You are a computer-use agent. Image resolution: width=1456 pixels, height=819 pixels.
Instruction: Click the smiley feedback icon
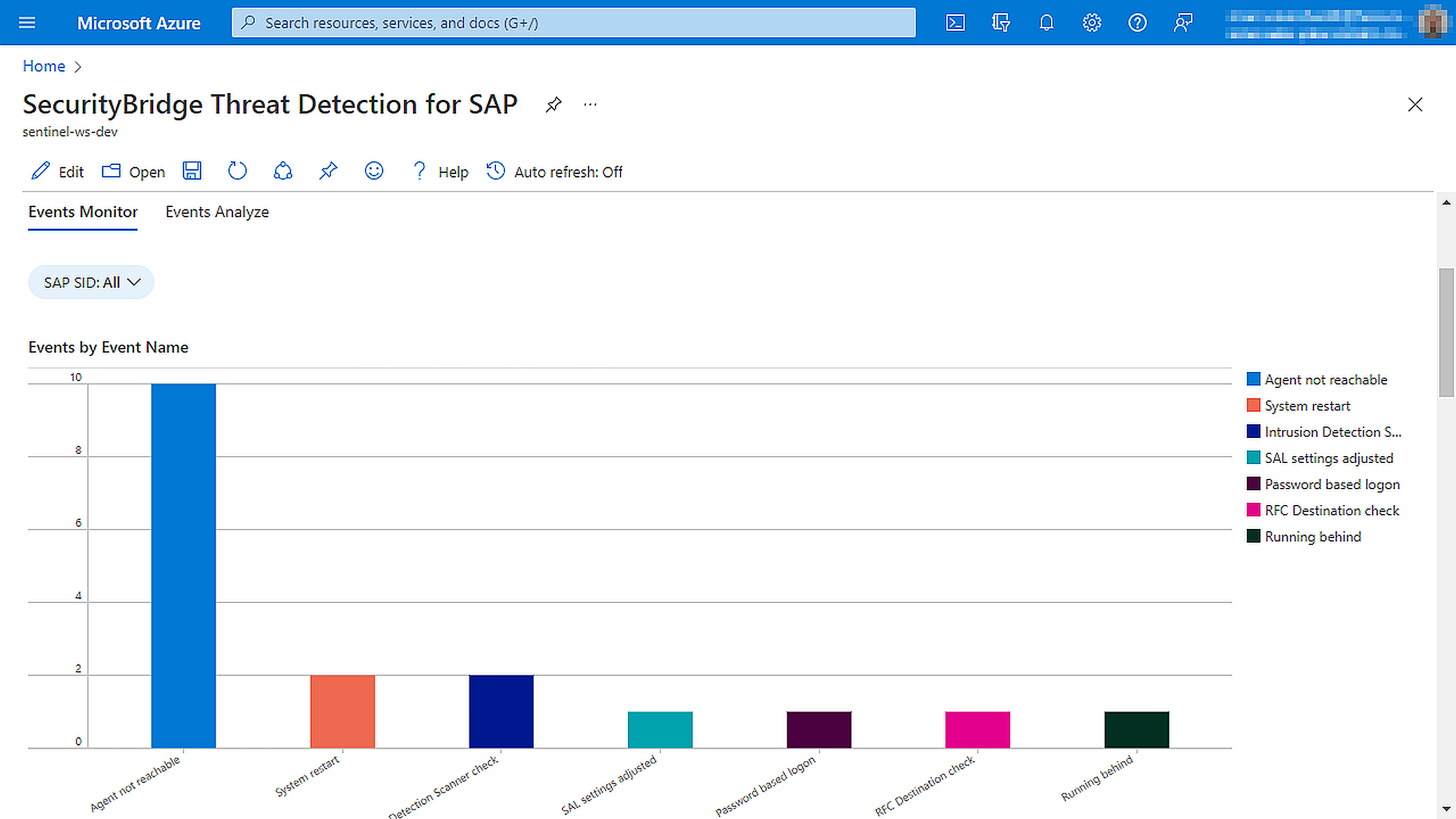tap(374, 171)
